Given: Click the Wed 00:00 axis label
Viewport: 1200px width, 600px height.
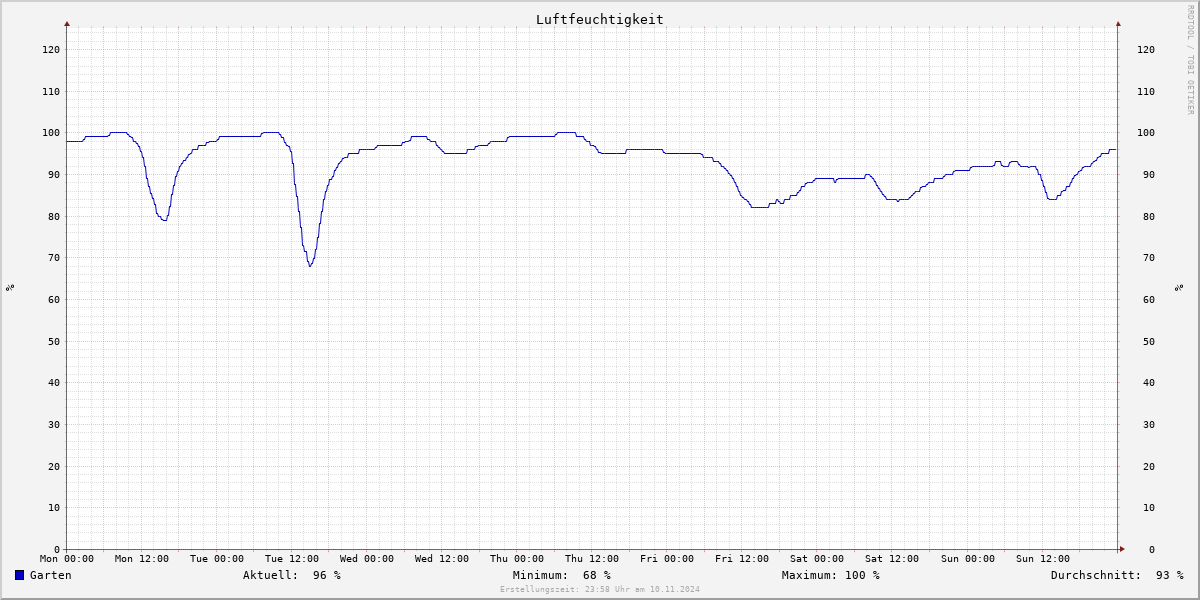Looking at the screenshot, I should tap(367, 559).
